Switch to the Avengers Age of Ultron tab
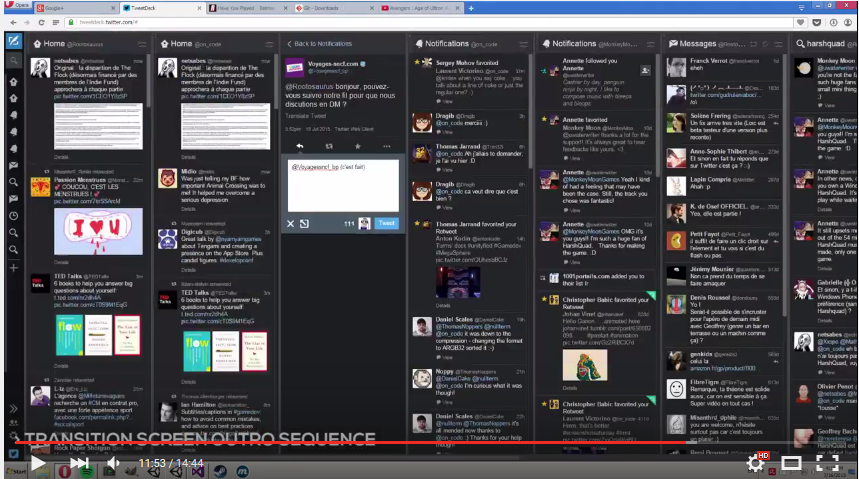Viewport: 859px width, 479px height. (x=421, y=8)
